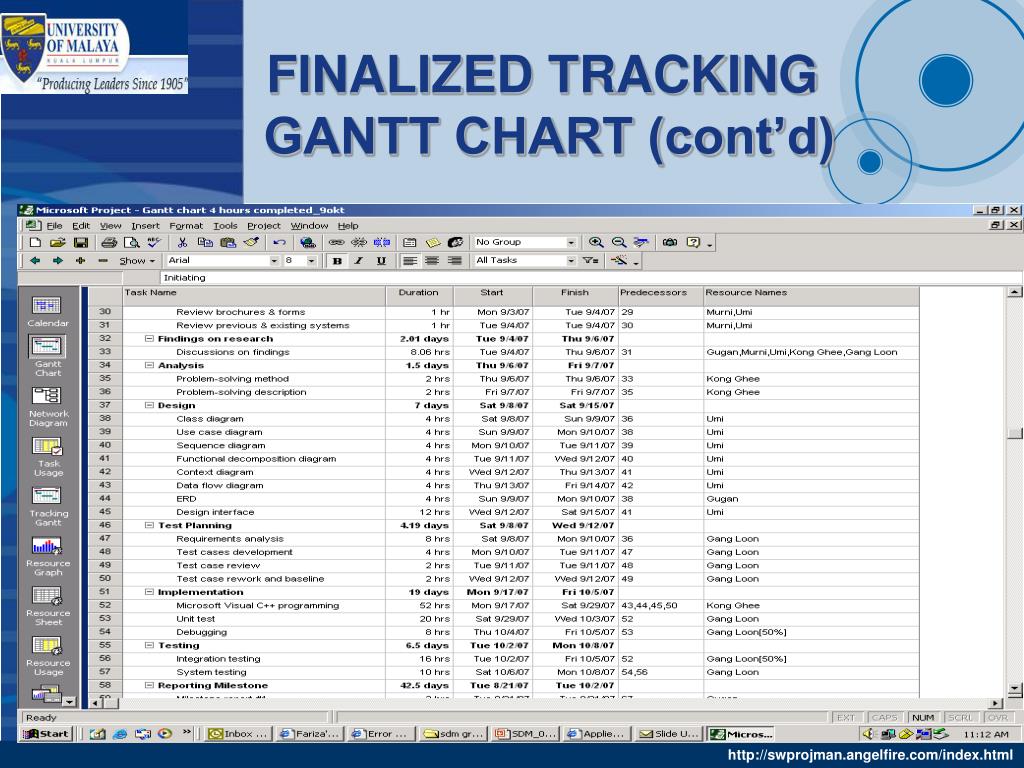
Task: Toggle Underline formatting button
Action: [x=381, y=261]
